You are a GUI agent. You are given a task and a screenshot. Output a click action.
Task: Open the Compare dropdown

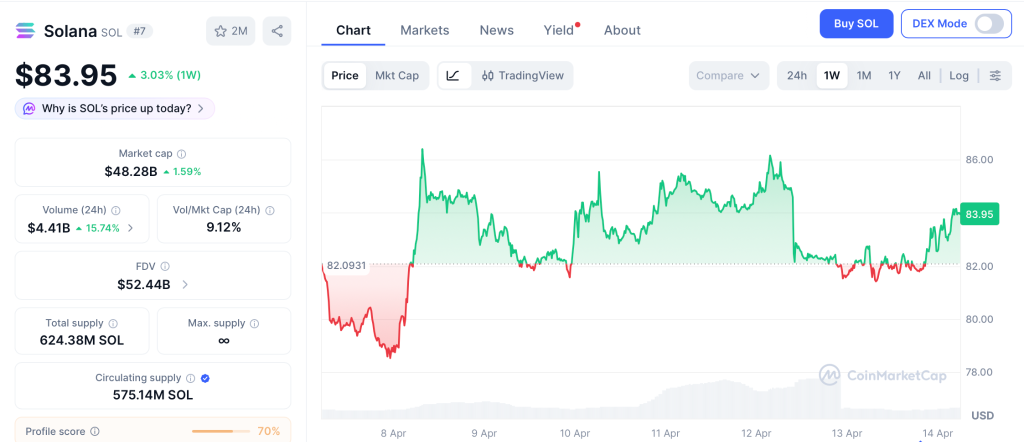coord(729,76)
